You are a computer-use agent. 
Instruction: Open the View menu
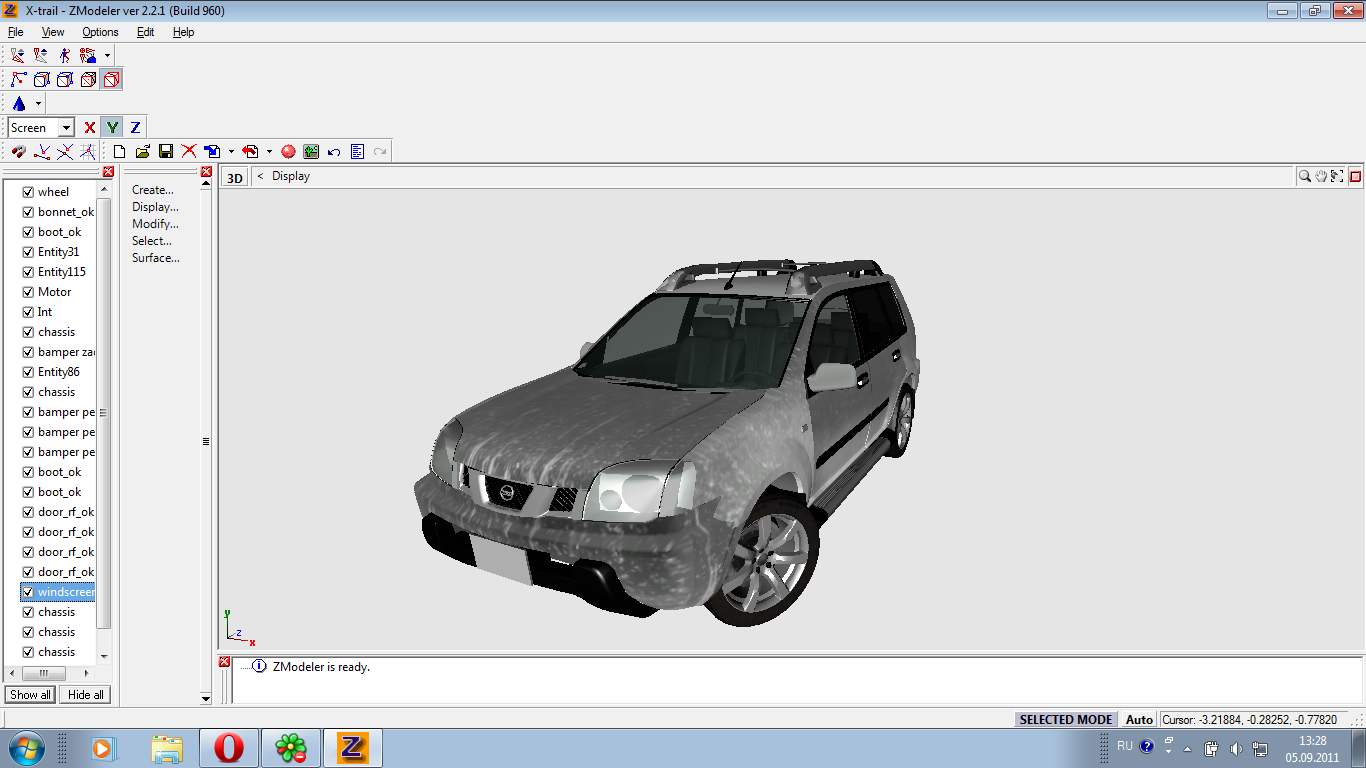(x=53, y=32)
